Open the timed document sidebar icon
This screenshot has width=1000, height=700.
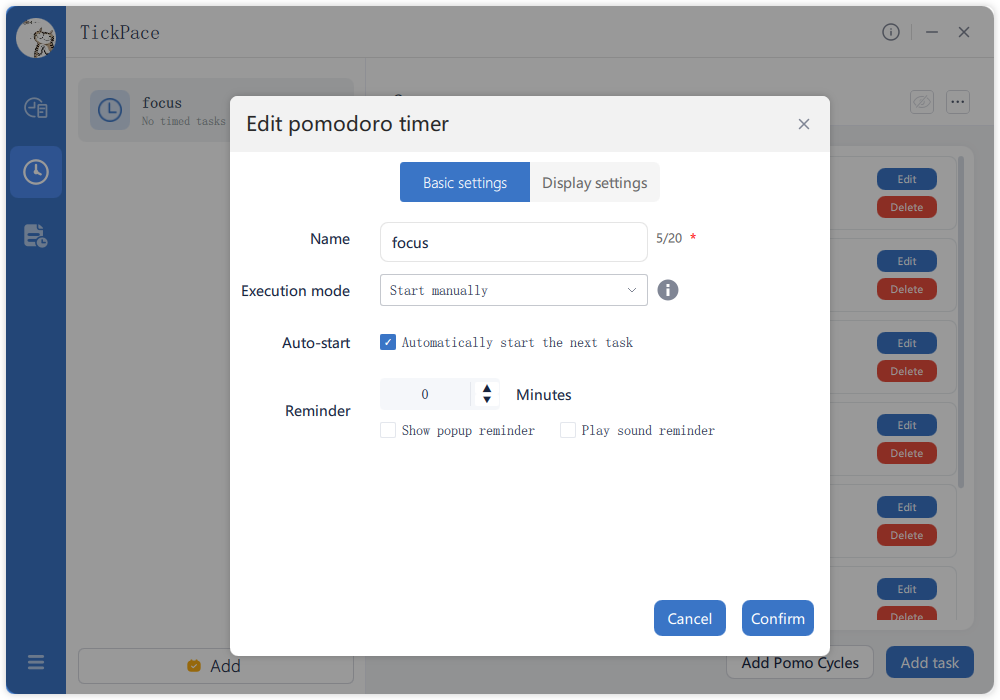(36, 235)
